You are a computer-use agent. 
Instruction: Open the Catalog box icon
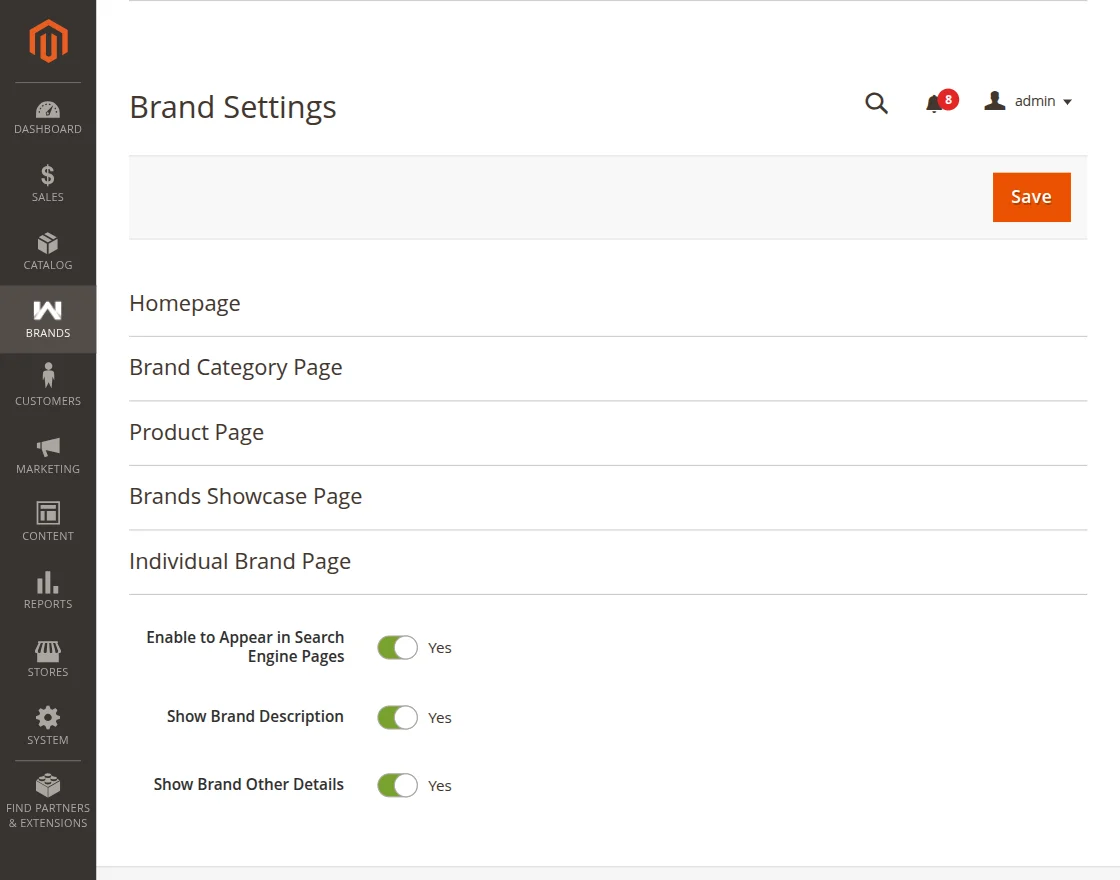48,243
